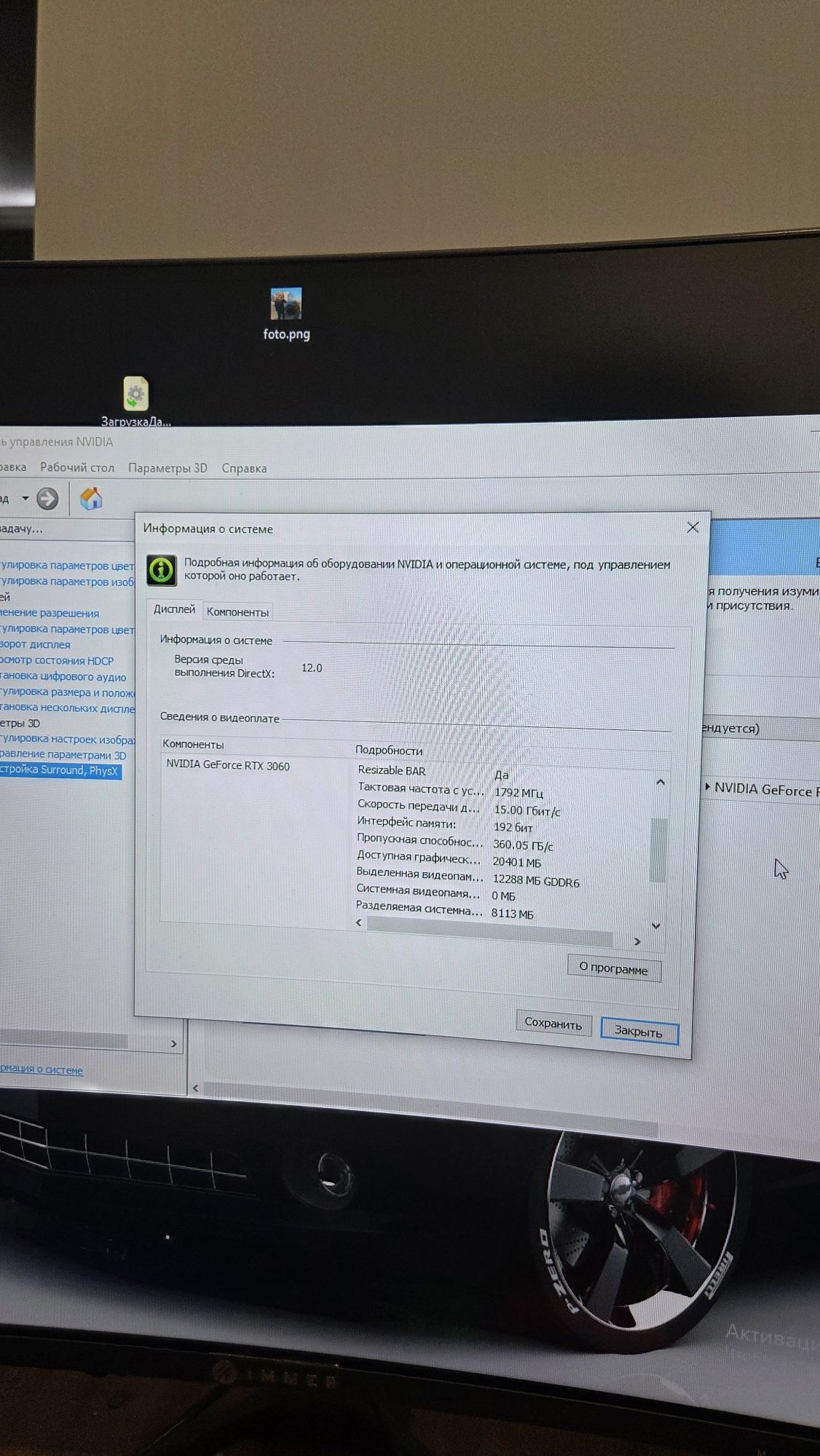Open the rotate display tree link

click(x=35, y=644)
